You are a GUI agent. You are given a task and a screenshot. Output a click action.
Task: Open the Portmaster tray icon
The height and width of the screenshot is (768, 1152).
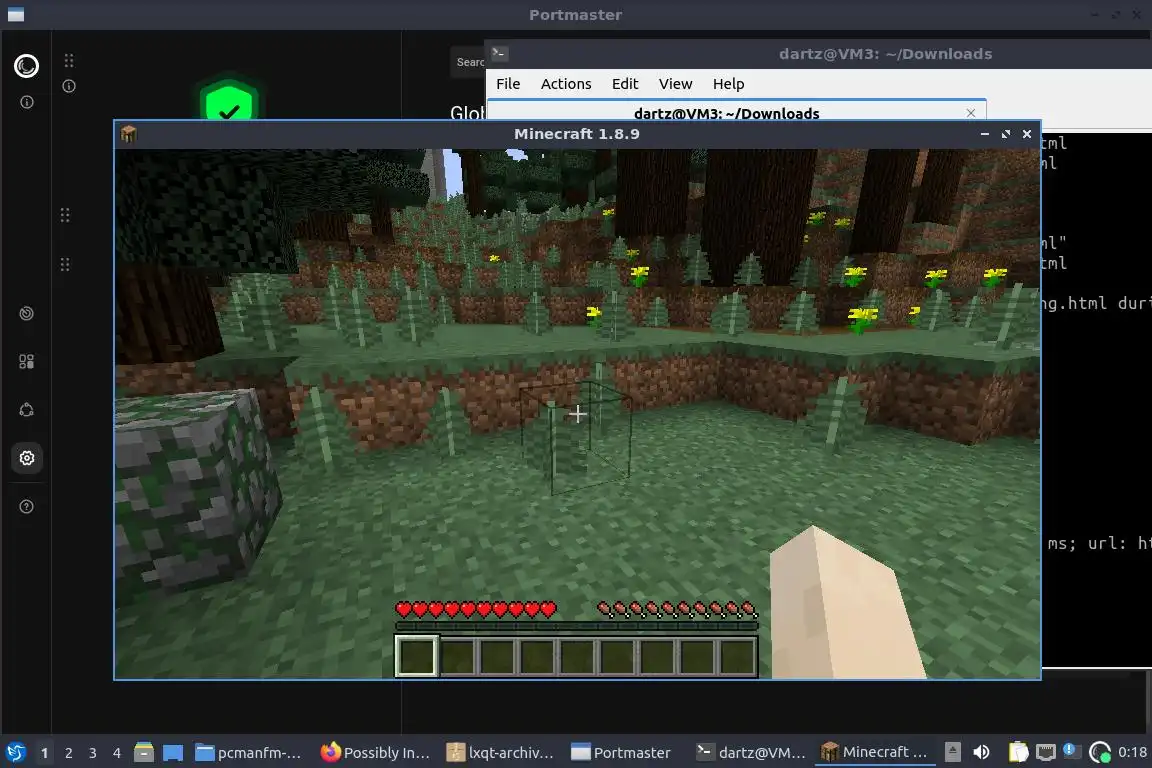pos(1100,752)
